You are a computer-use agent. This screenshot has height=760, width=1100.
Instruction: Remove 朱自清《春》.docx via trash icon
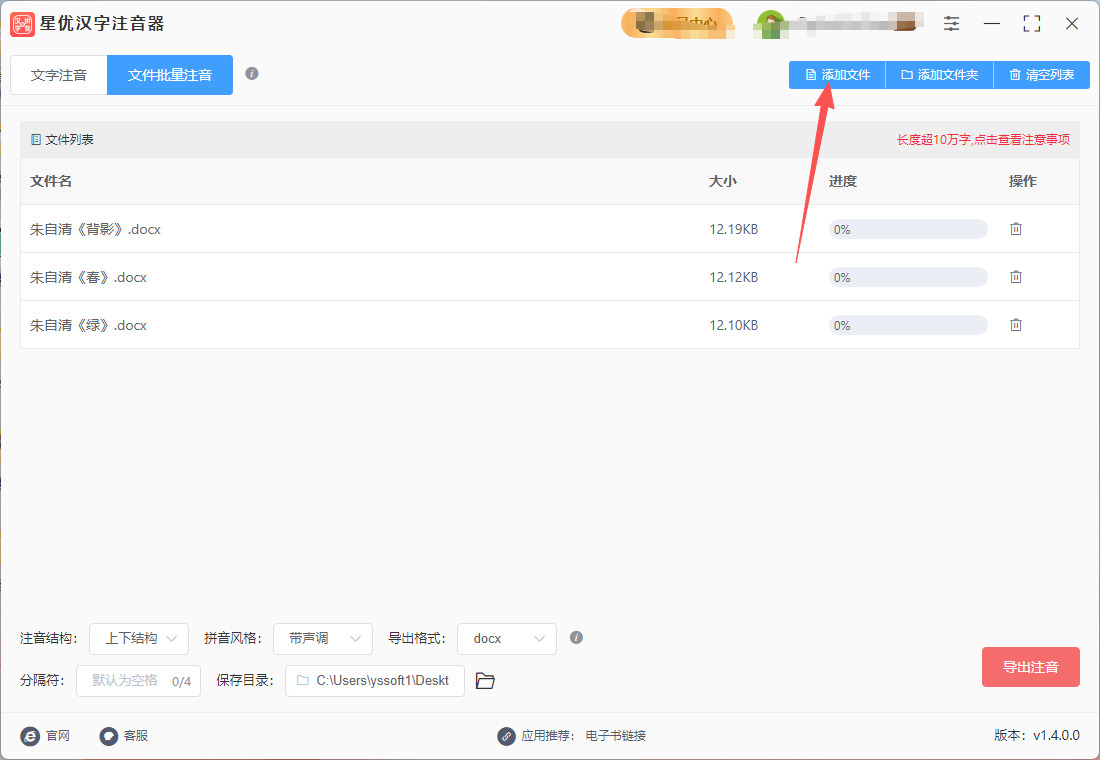tap(1016, 277)
